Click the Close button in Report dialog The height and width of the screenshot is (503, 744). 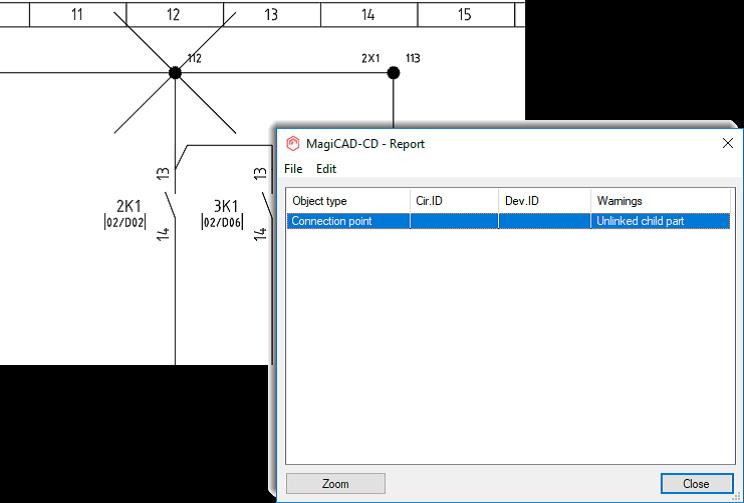pyautogui.click(x=697, y=484)
